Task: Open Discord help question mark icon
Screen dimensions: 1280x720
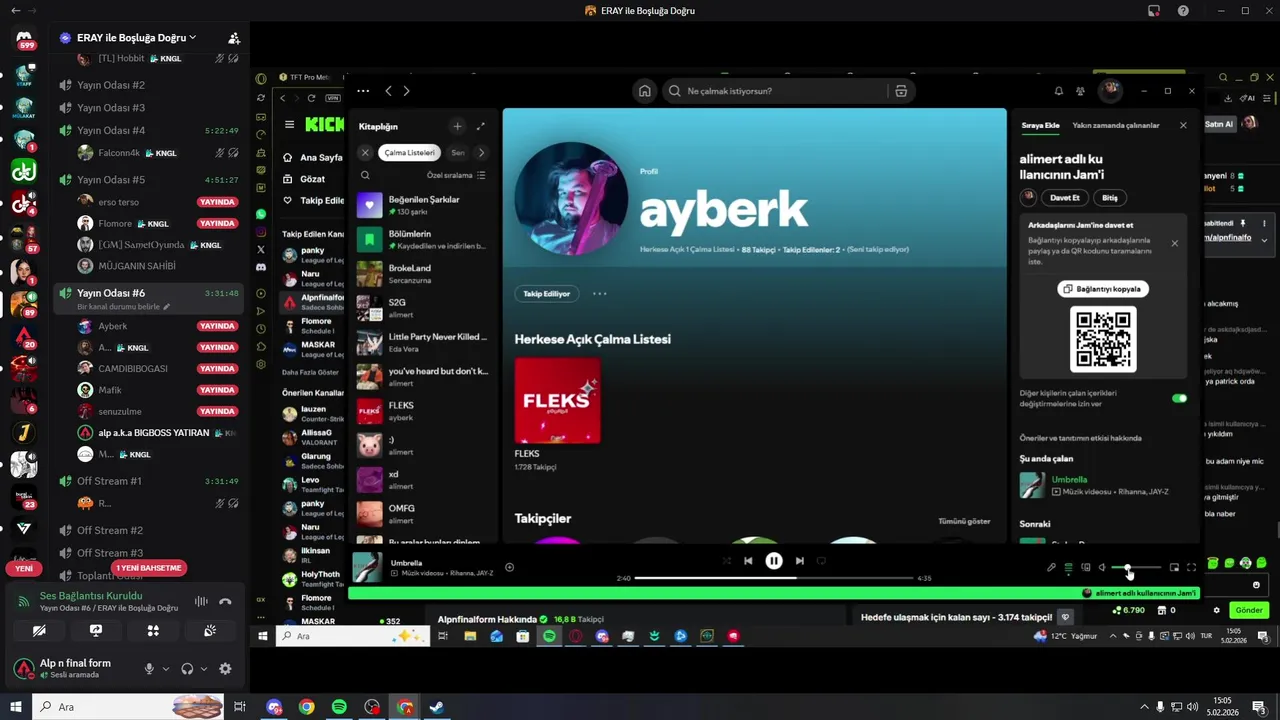Action: (x=1184, y=11)
